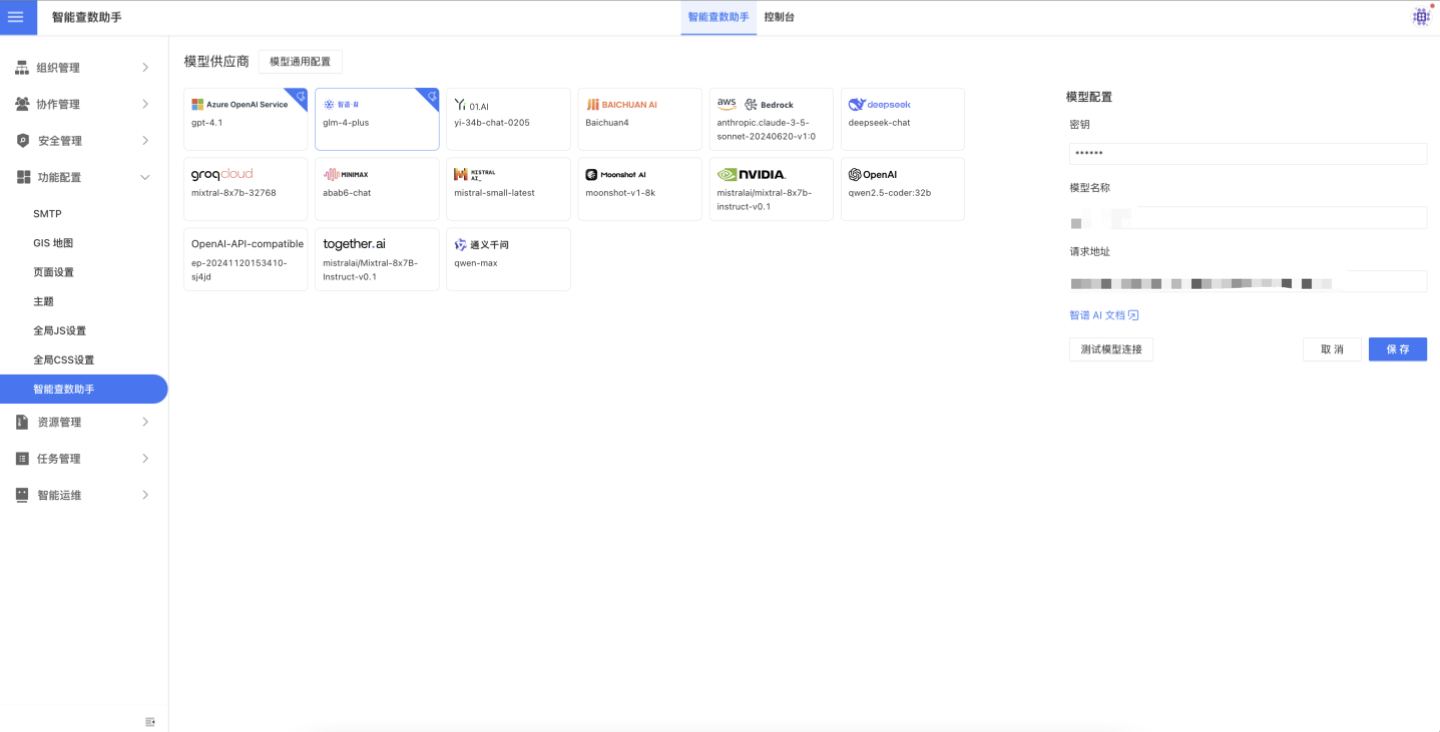Screen dimensions: 1440x732
Task: Select the deepseek provider card
Action: click(x=903, y=119)
